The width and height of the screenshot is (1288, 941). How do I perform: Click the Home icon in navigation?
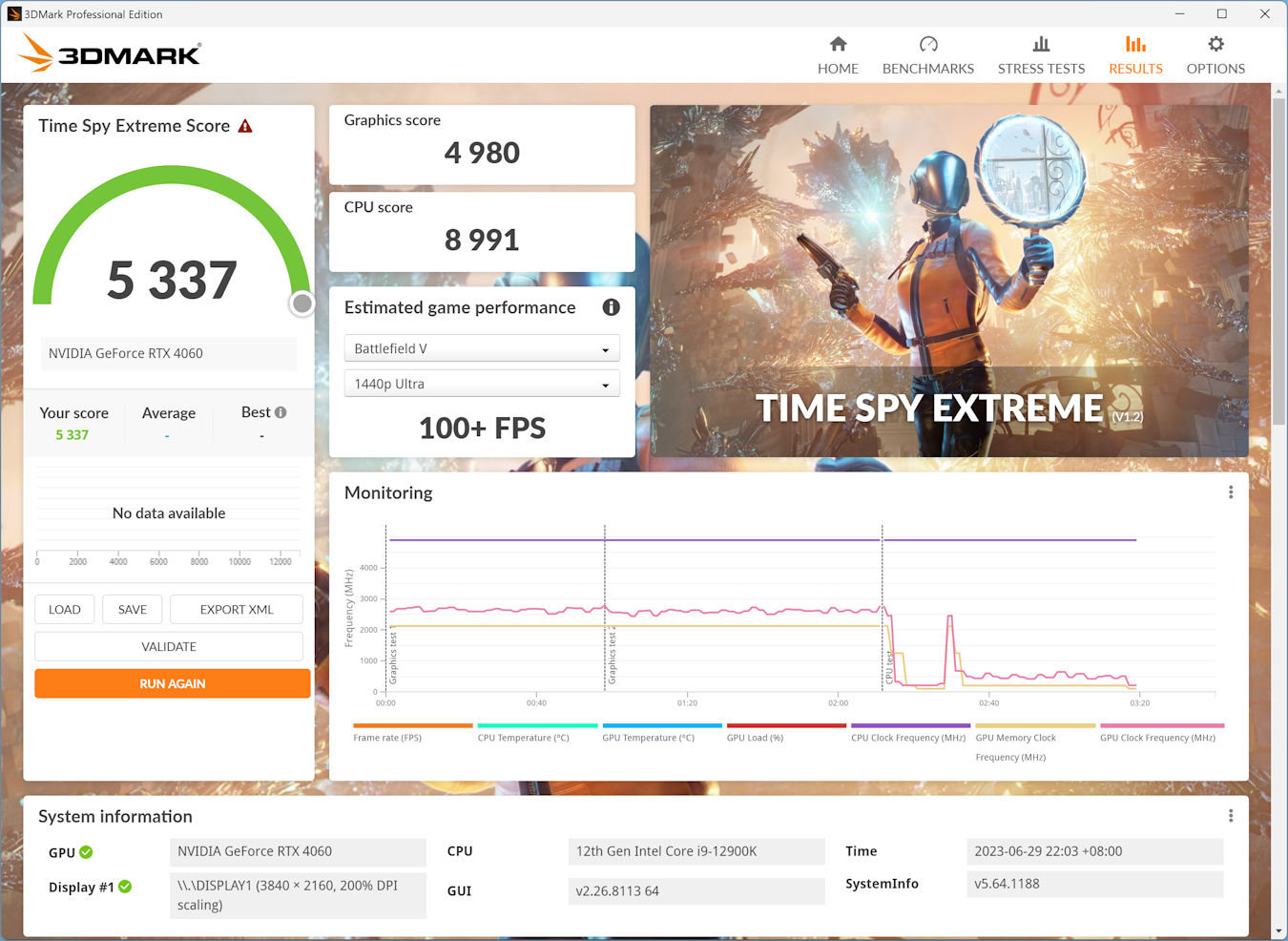838,44
